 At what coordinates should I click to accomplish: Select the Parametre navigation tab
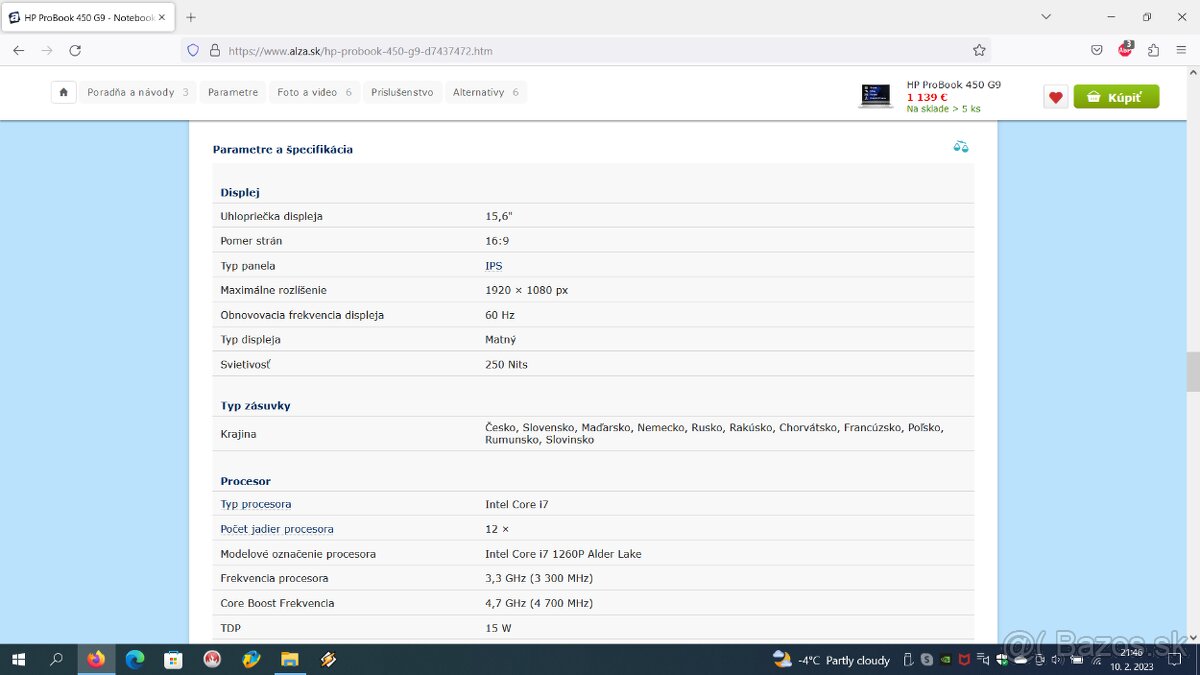pos(232,92)
